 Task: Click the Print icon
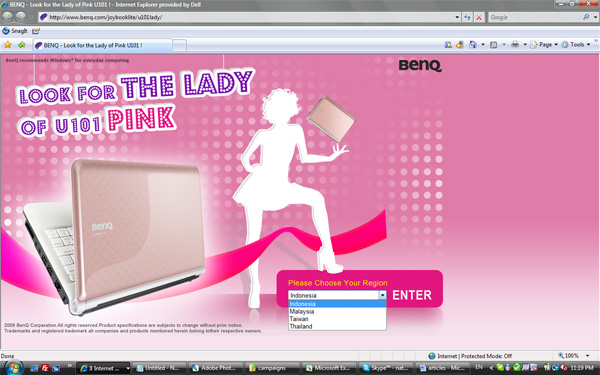515,45
